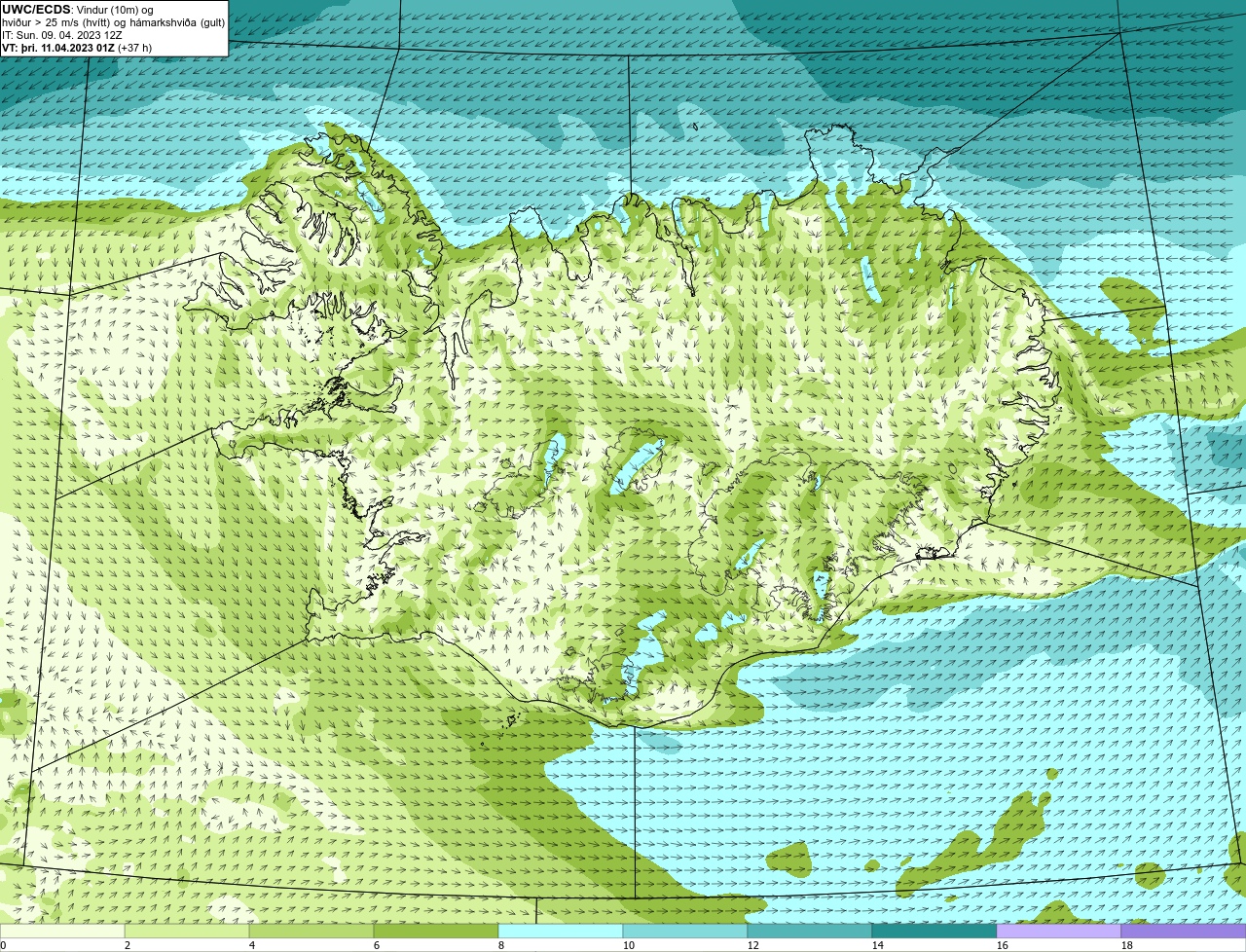Click the scale label '8'
Image resolution: width=1246 pixels, height=952 pixels.
500,945
